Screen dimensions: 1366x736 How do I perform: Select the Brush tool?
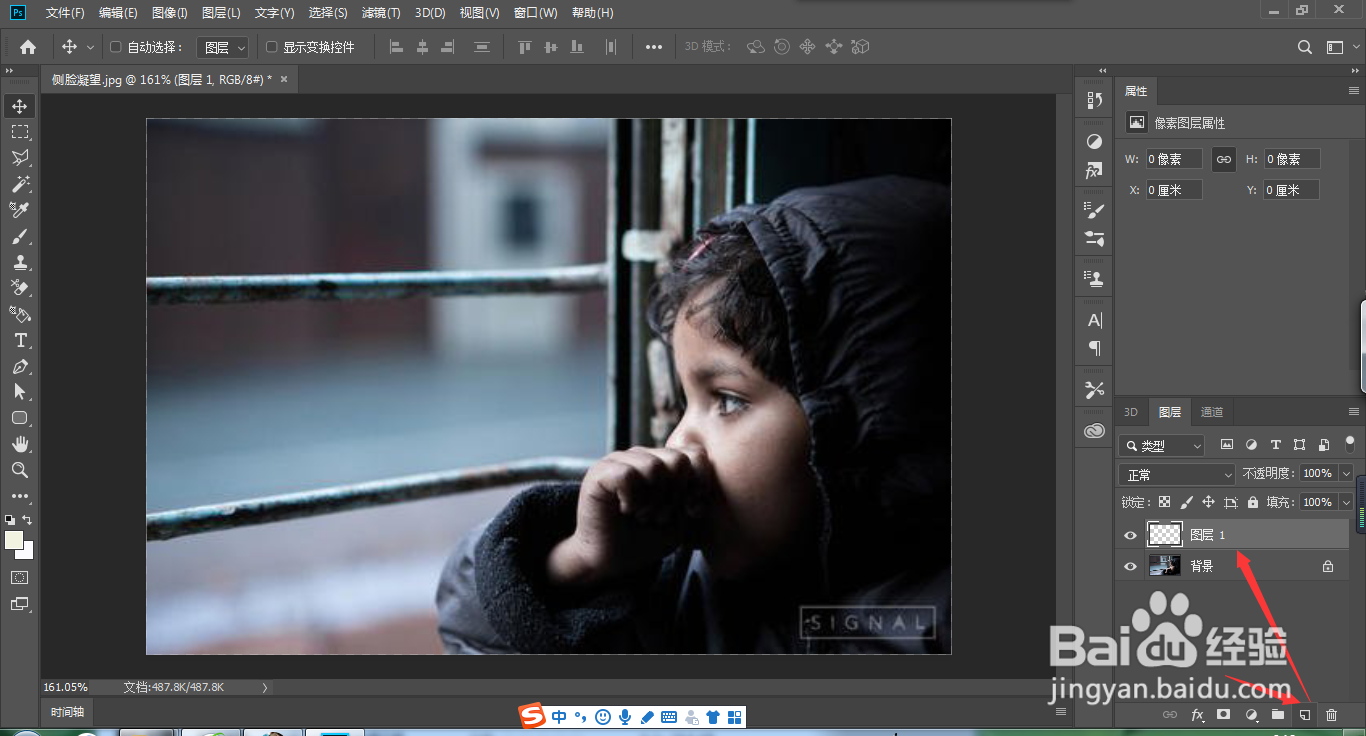coord(20,237)
